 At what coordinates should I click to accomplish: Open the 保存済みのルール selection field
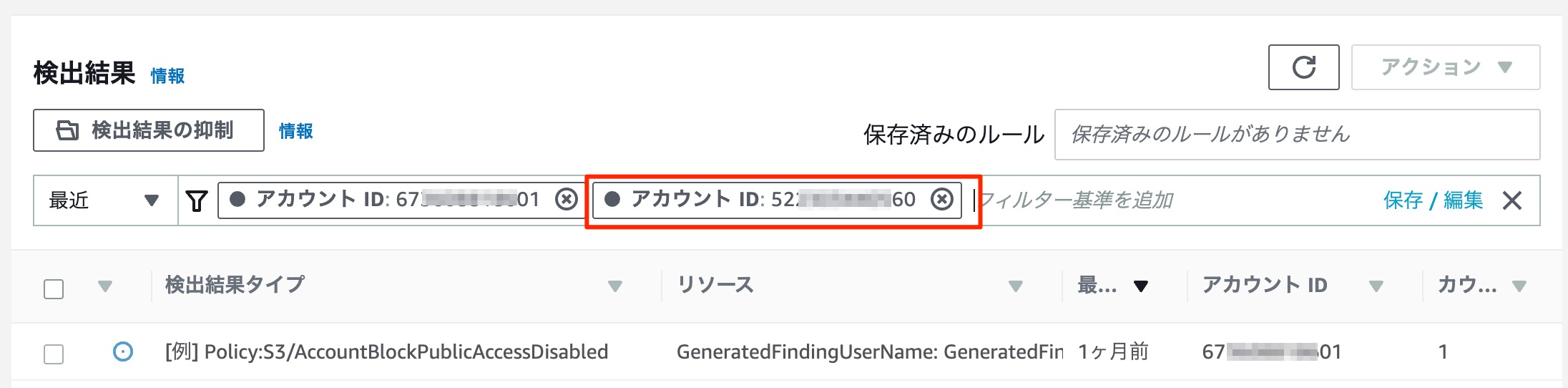click(x=1297, y=135)
